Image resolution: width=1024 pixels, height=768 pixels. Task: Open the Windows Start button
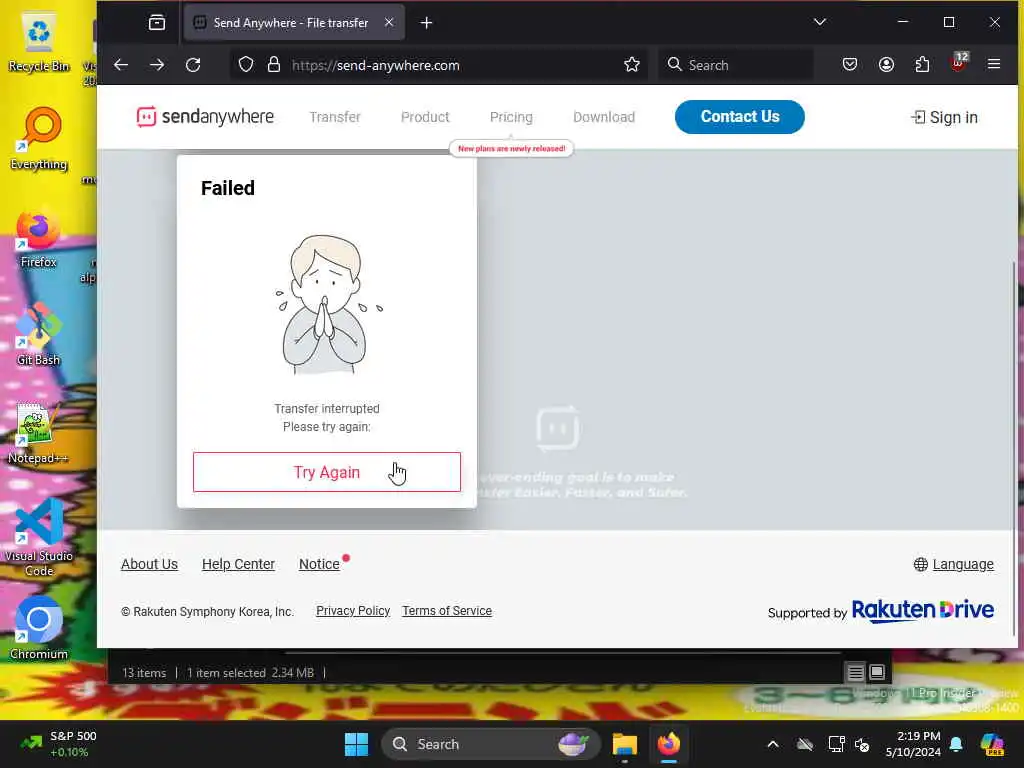click(x=357, y=744)
